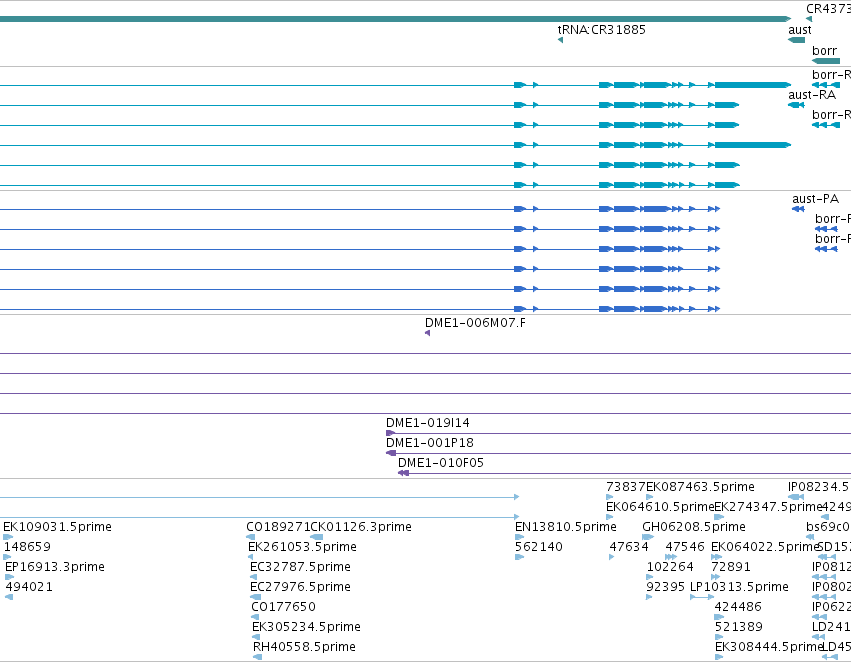851x662 pixels.
Task: Select the DME1-001P18 clone label
Action: [430, 443]
